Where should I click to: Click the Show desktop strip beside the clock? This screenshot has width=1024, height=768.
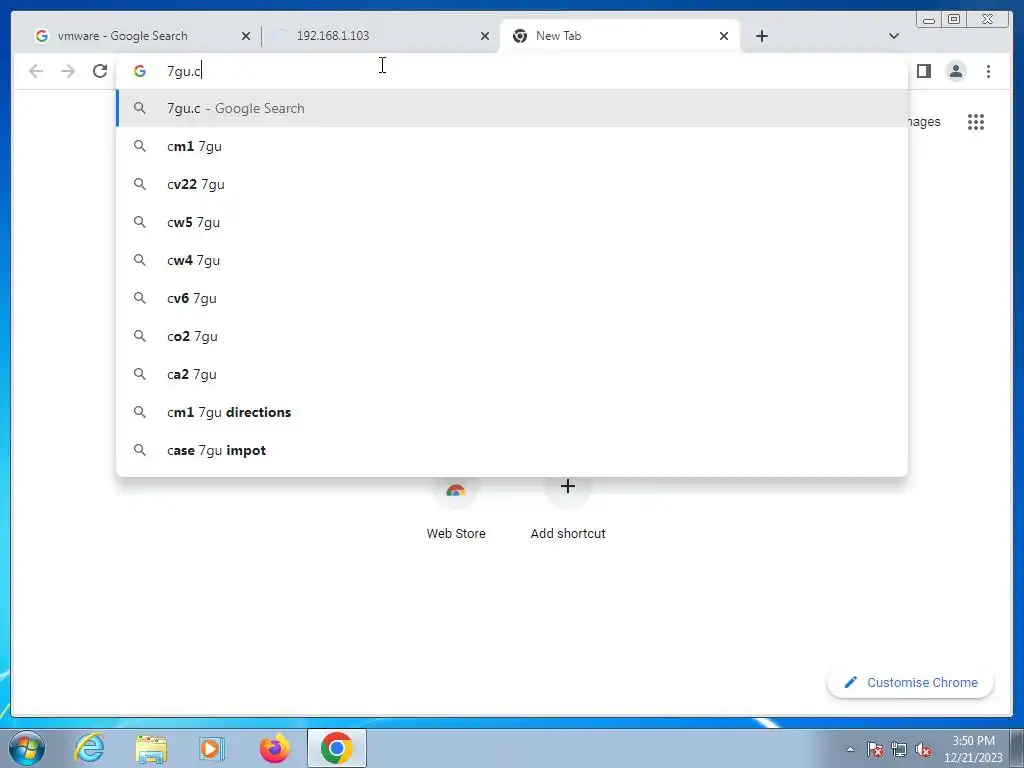pyautogui.click(x=1017, y=748)
